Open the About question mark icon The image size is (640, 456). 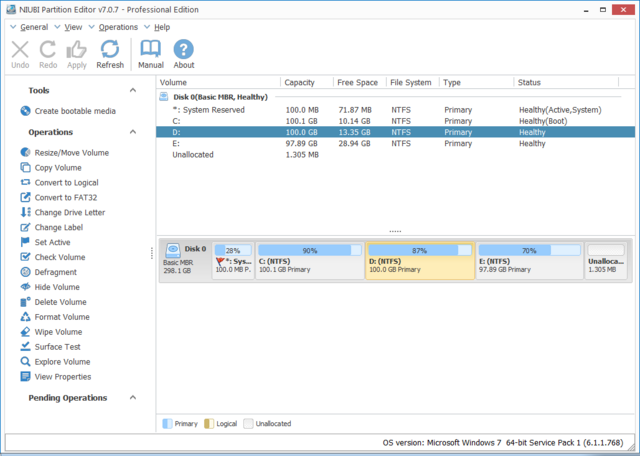tap(184, 49)
